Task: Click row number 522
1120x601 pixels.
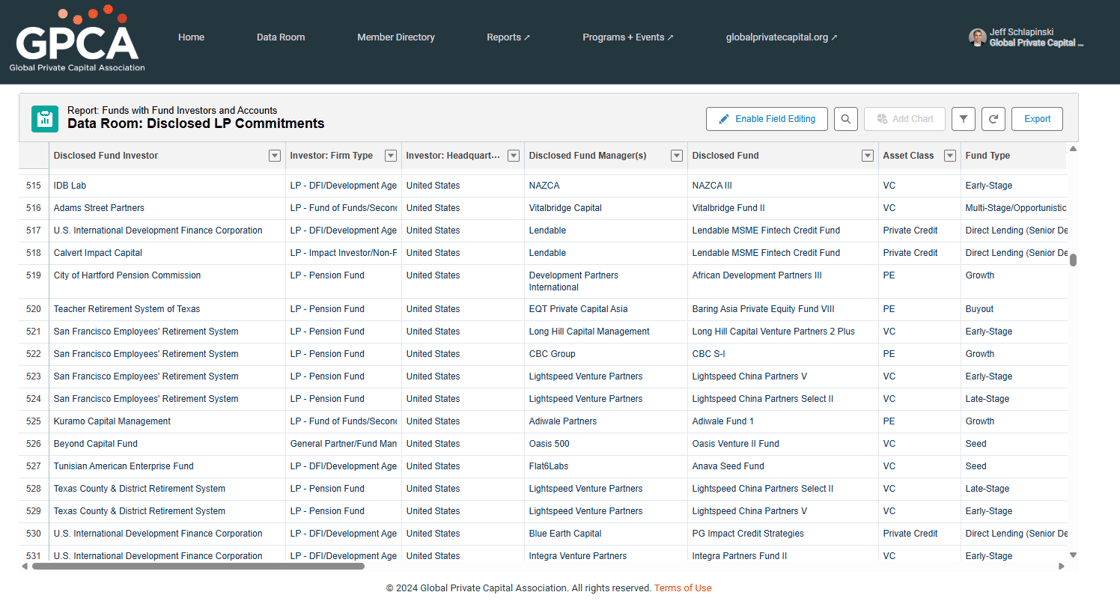Action: click(x=34, y=354)
